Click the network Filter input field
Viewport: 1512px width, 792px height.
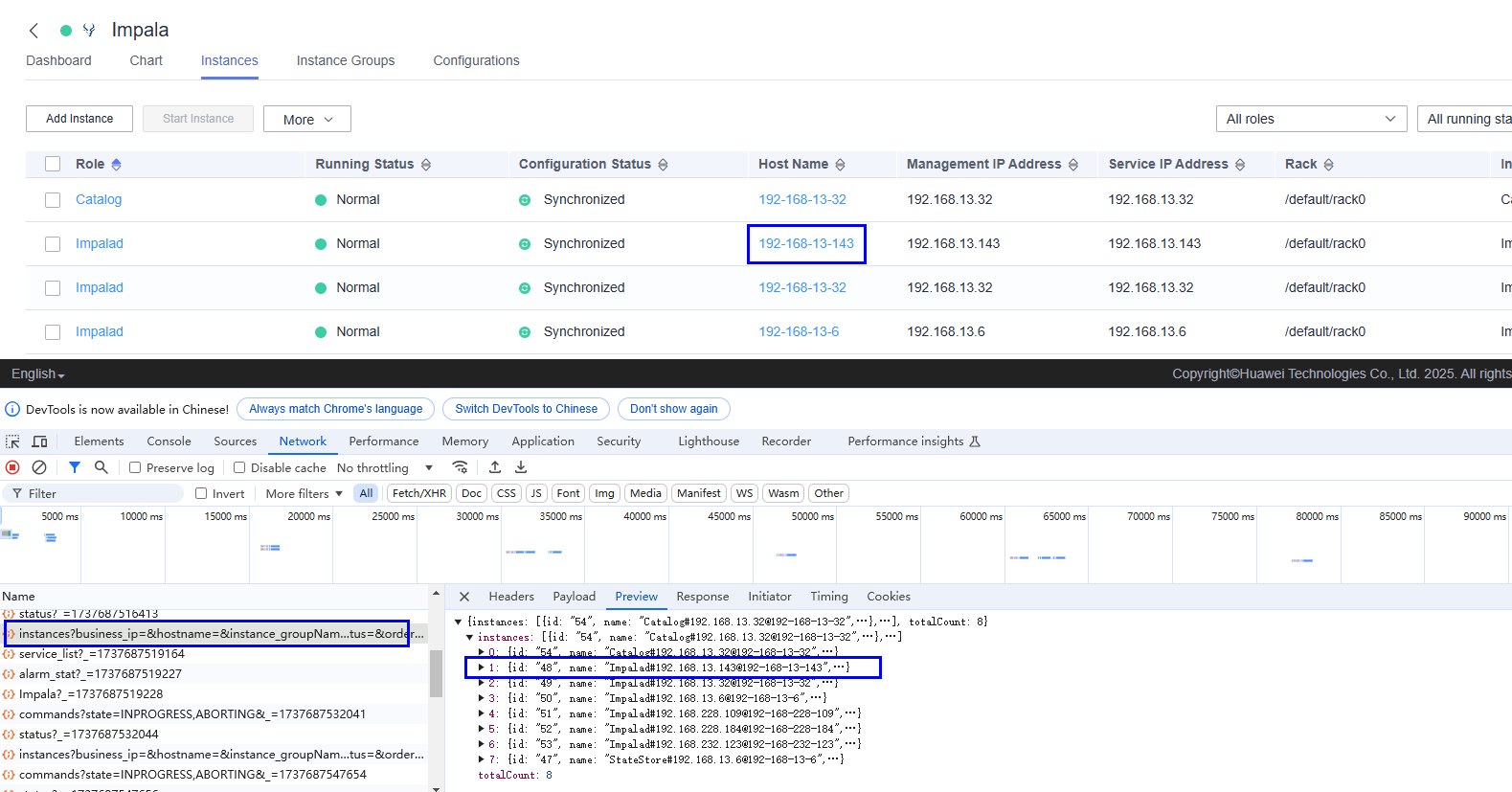click(92, 493)
